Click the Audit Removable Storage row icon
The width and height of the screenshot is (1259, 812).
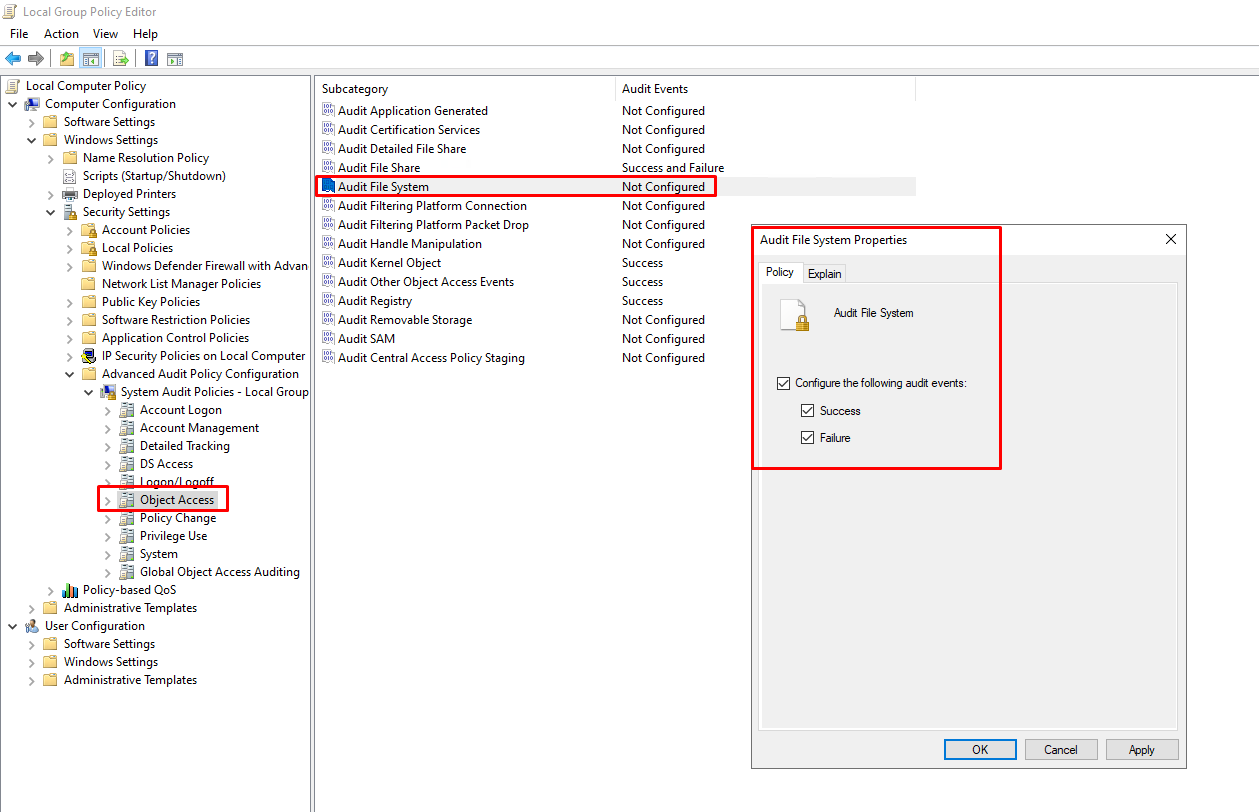click(x=328, y=320)
